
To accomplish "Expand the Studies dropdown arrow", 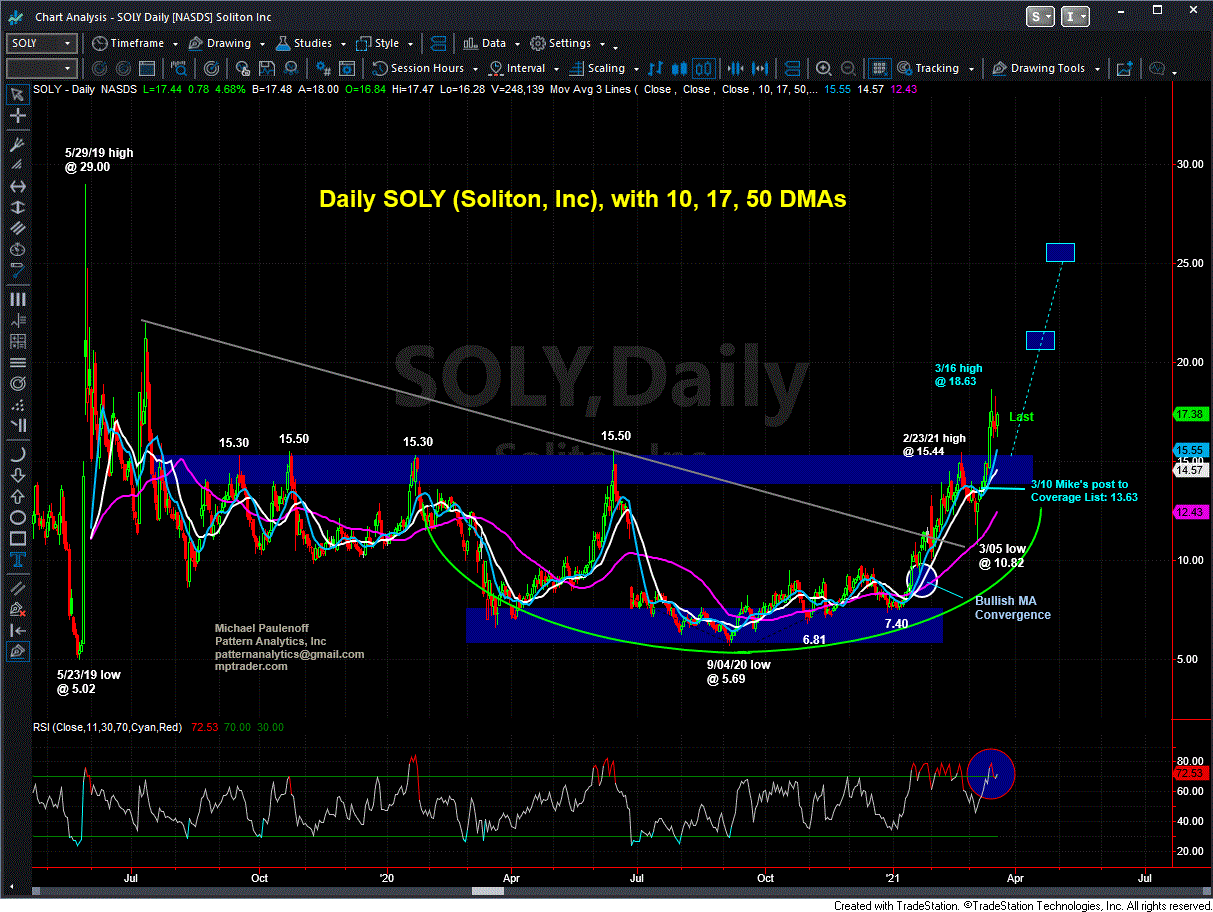I will pos(343,44).
